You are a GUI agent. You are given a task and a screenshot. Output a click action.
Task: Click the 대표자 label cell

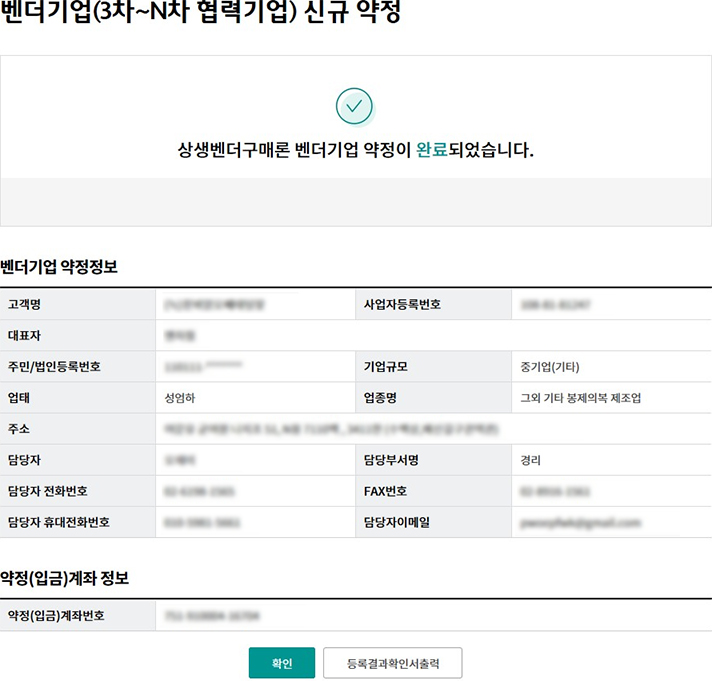click(x=77, y=336)
